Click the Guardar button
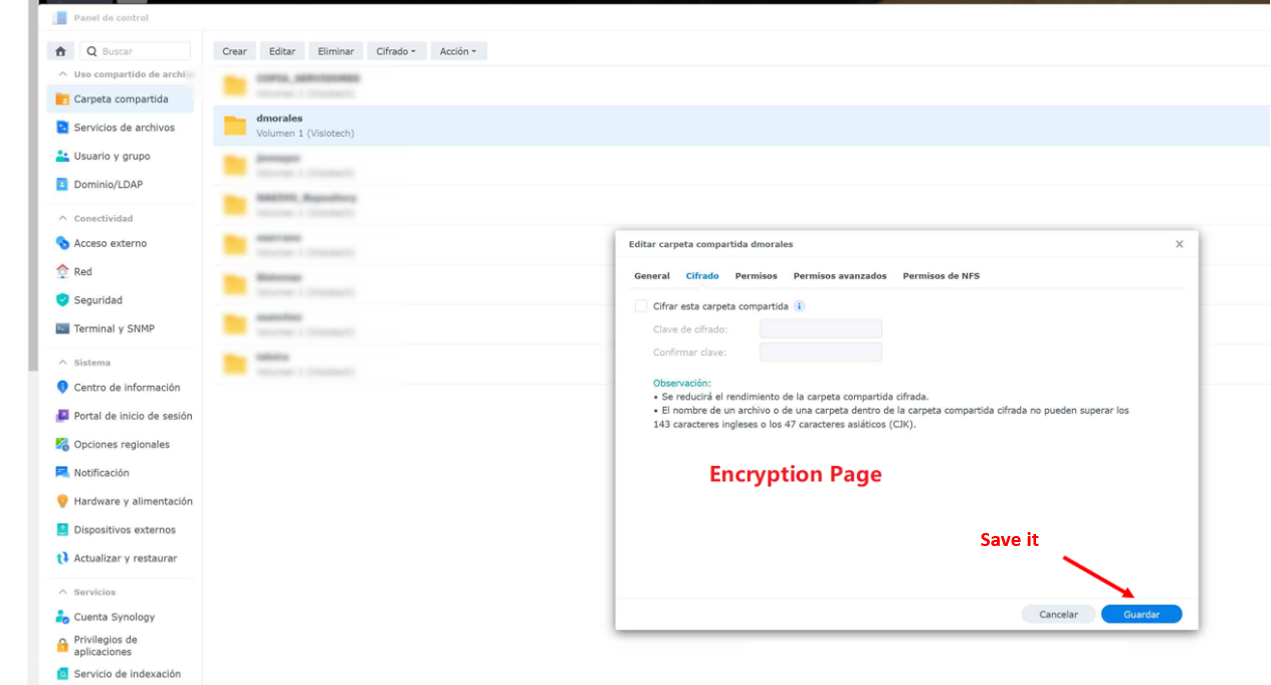Screen dimensions: 1271x685 click(1141, 615)
